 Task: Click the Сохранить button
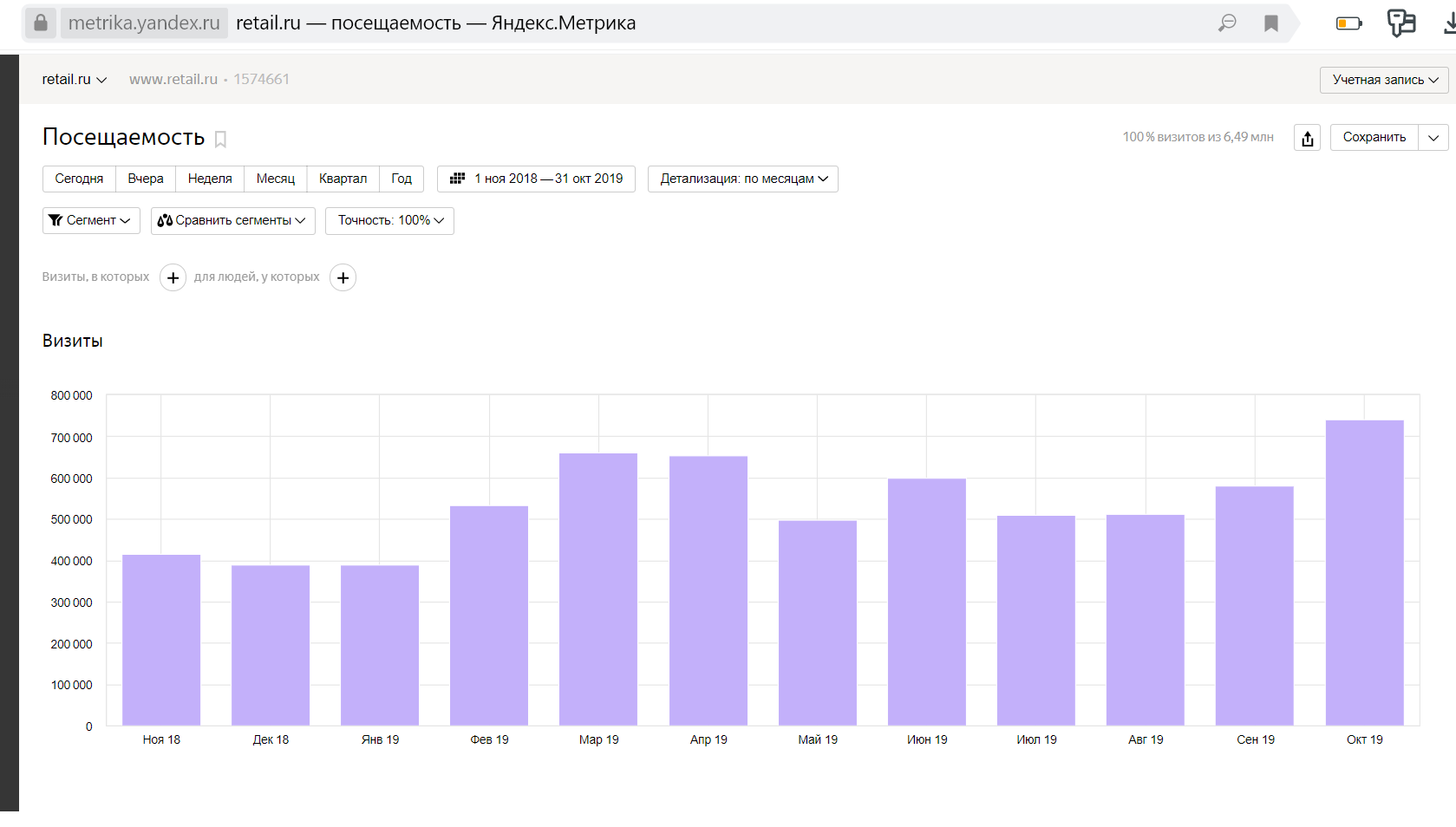[1374, 137]
